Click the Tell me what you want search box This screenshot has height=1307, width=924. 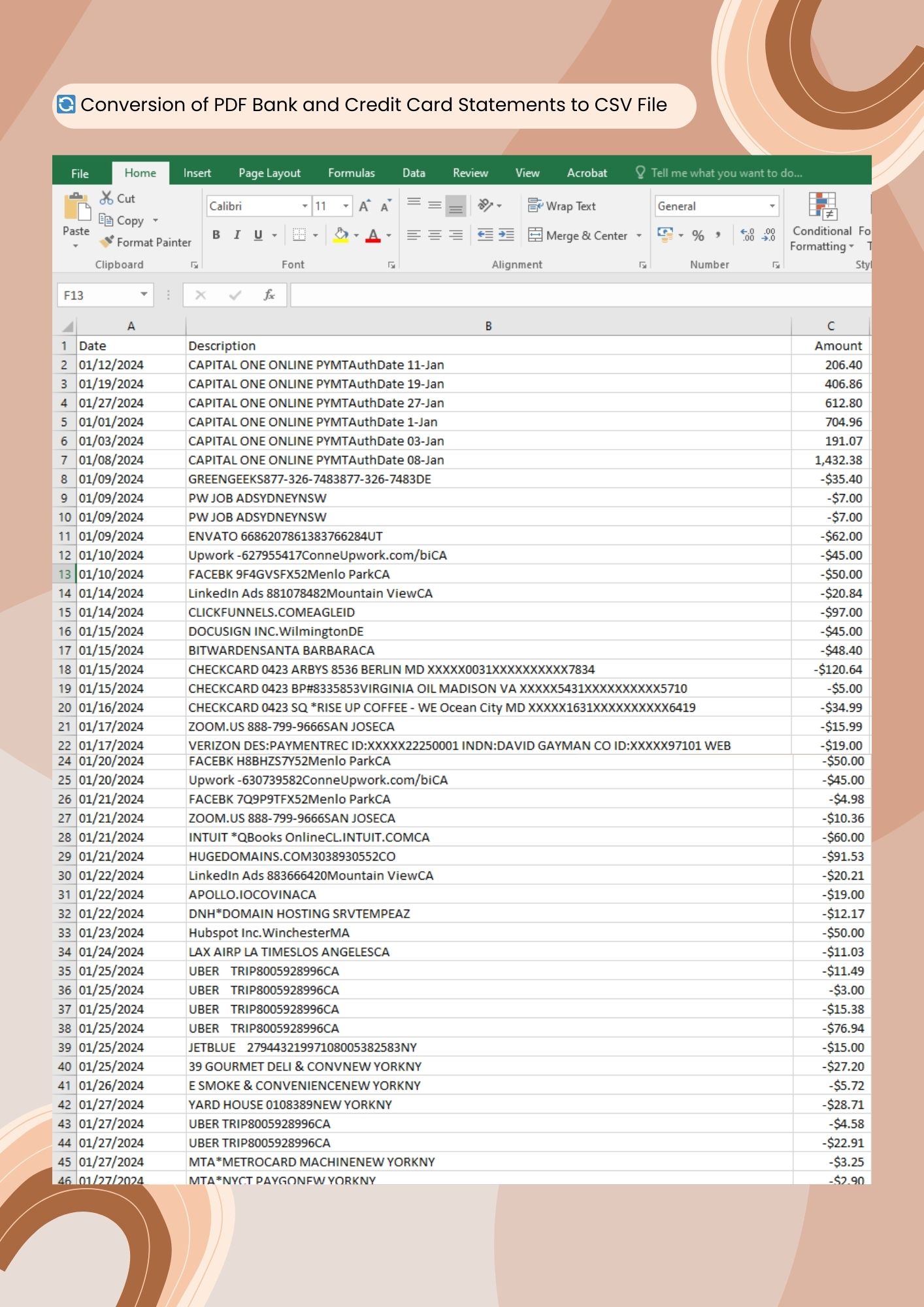coord(719,173)
